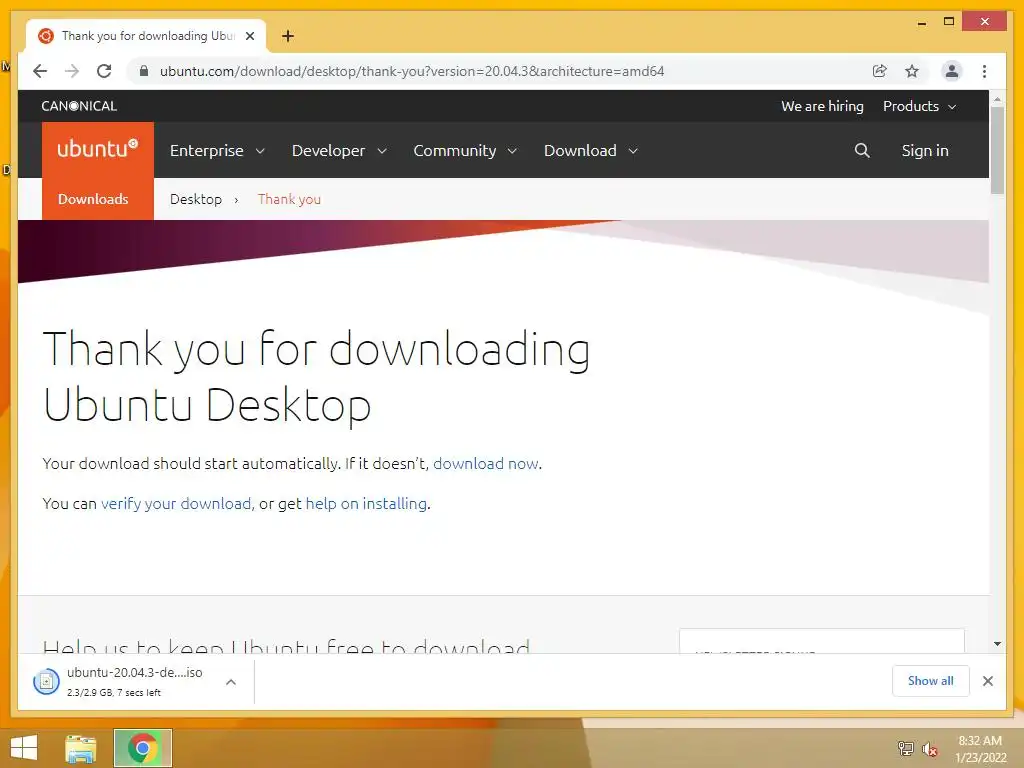Expand the Download menu
The image size is (1024, 768).
click(x=590, y=151)
